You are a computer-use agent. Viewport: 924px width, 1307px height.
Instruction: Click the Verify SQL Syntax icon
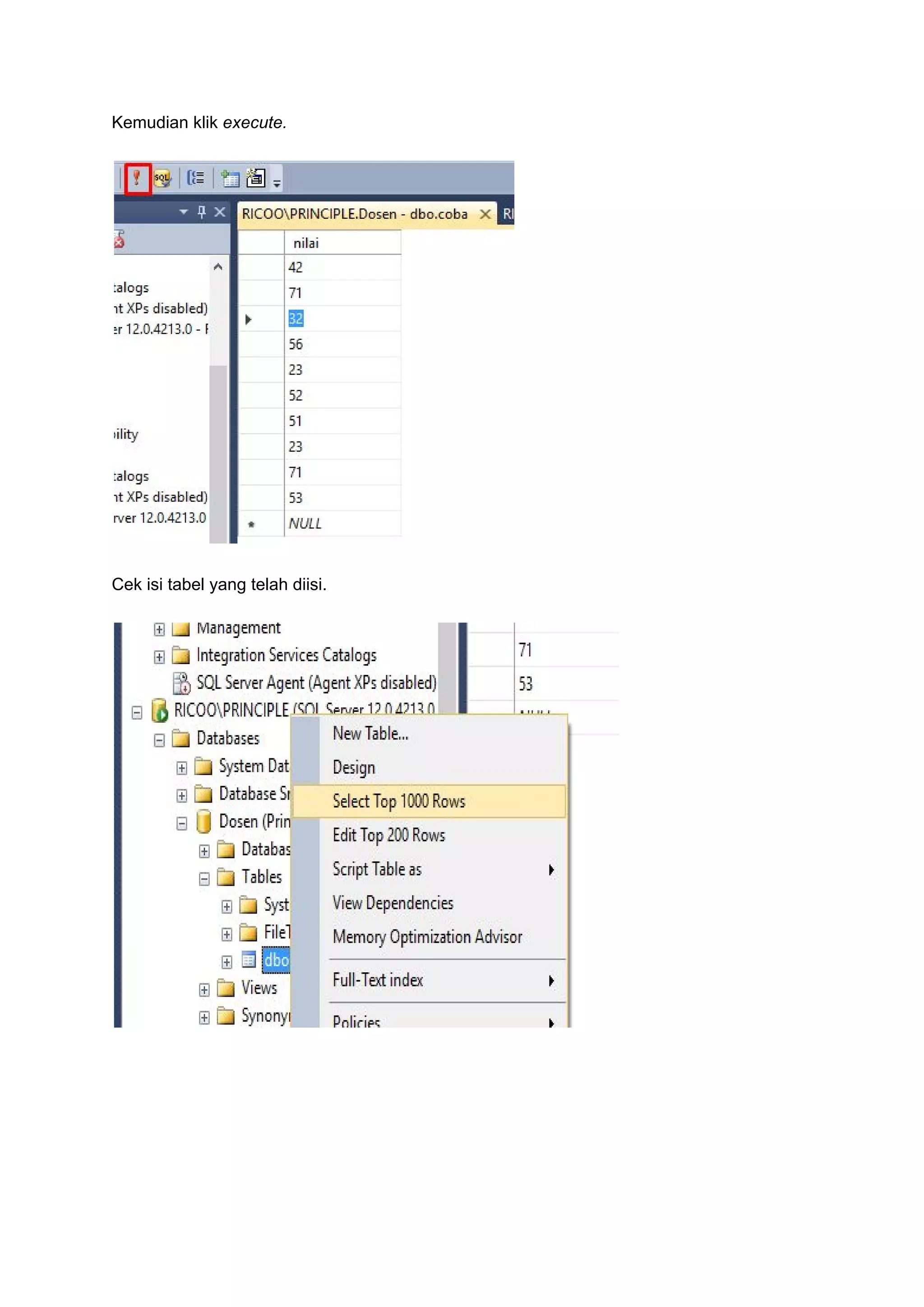coord(162,179)
